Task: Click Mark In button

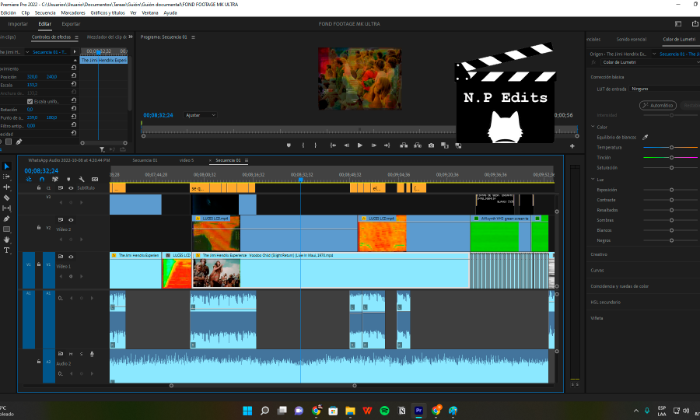Action: (x=303, y=146)
